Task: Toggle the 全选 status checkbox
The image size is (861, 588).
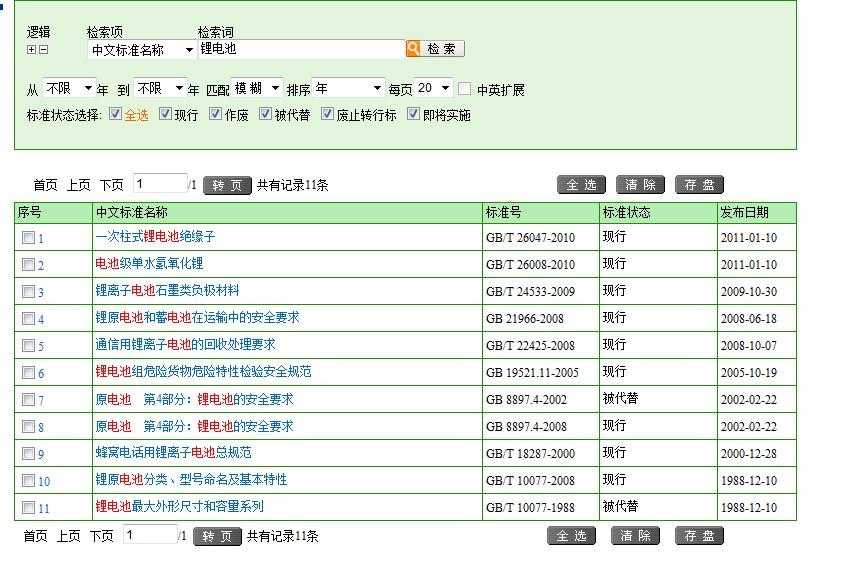Action: (115, 114)
